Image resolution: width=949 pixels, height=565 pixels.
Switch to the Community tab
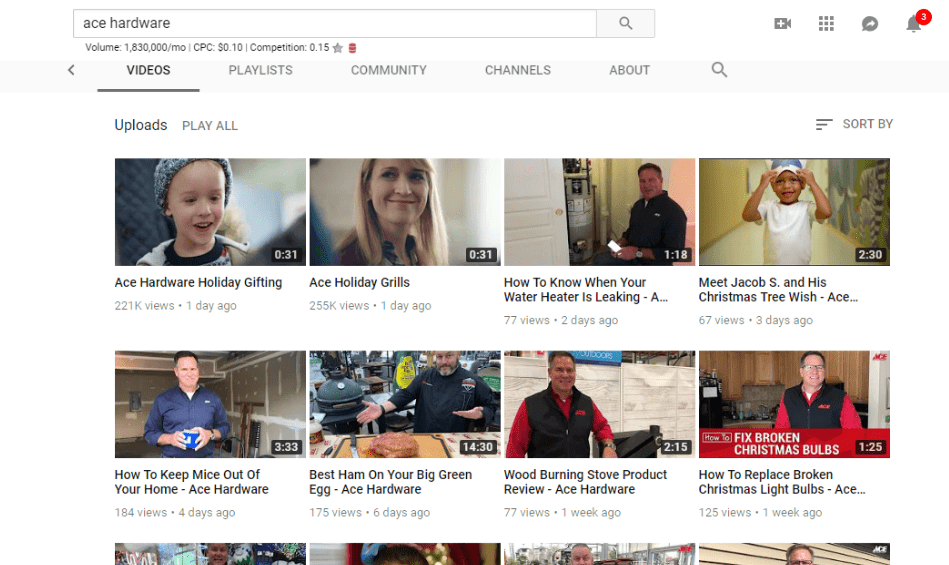[x=389, y=70]
